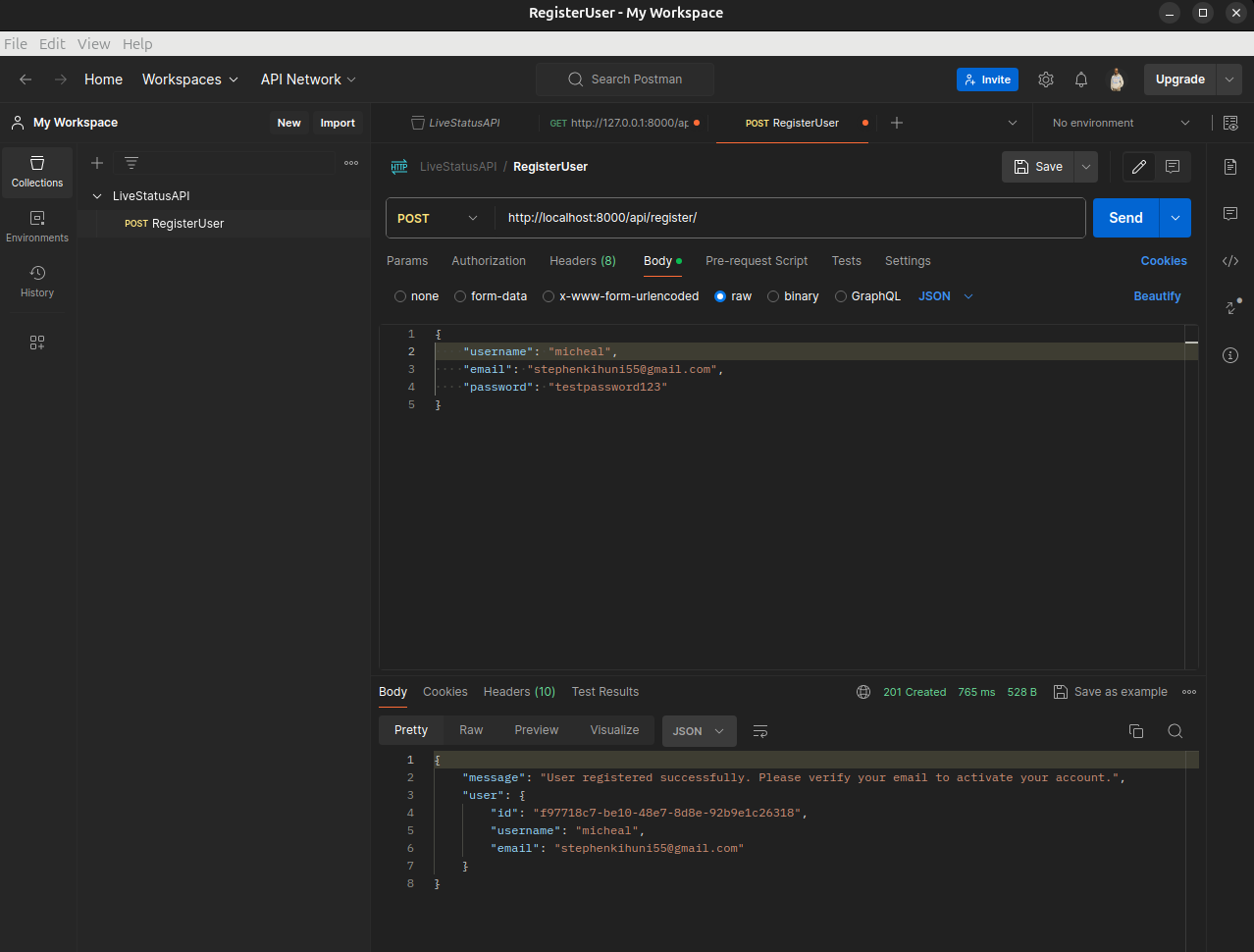Screen dimensions: 1254x952
Task: Switch to the Authorization tab
Action: pyautogui.click(x=489, y=261)
